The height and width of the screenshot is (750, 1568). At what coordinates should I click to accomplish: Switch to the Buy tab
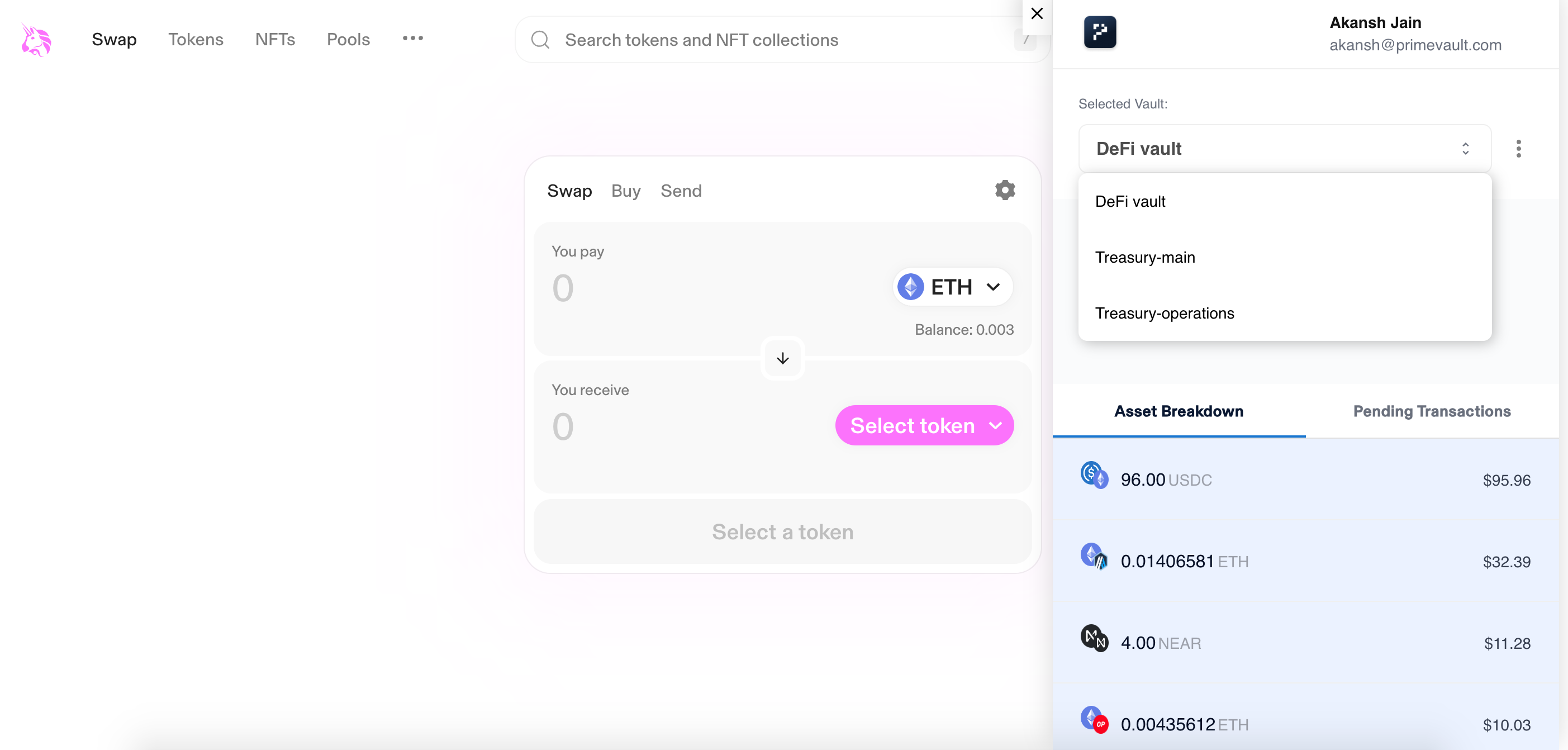pyautogui.click(x=626, y=191)
